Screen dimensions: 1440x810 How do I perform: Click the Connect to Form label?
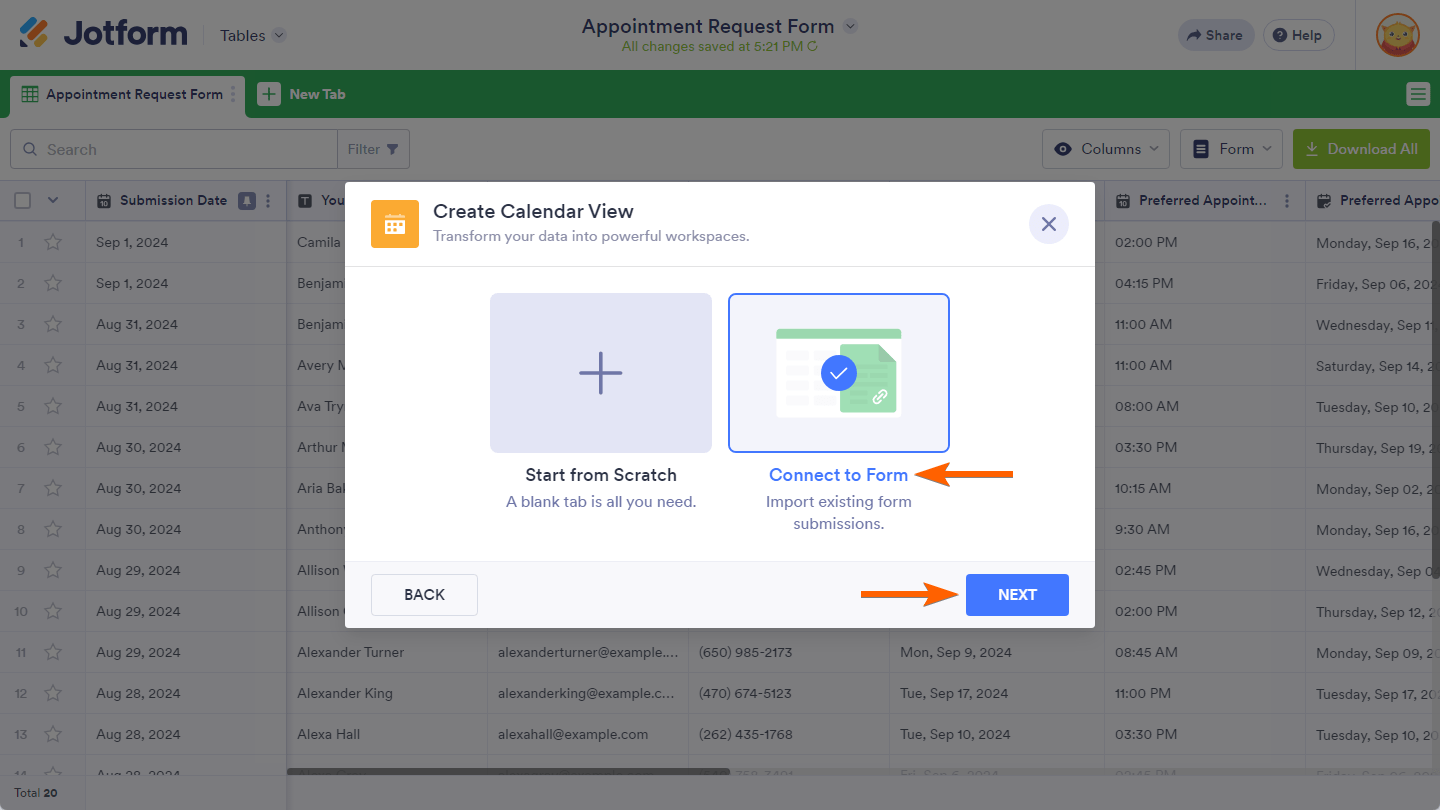[839, 475]
